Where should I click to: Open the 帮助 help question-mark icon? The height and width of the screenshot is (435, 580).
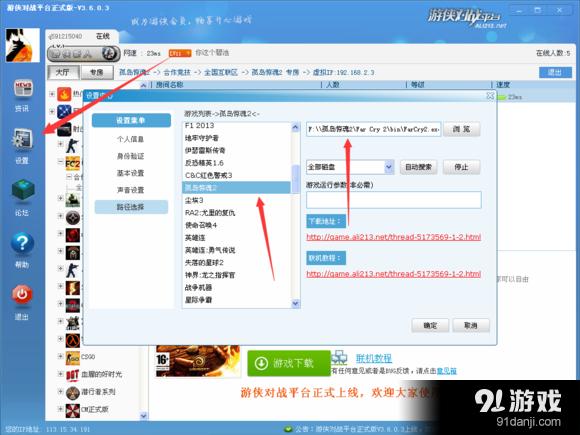coord(22,243)
